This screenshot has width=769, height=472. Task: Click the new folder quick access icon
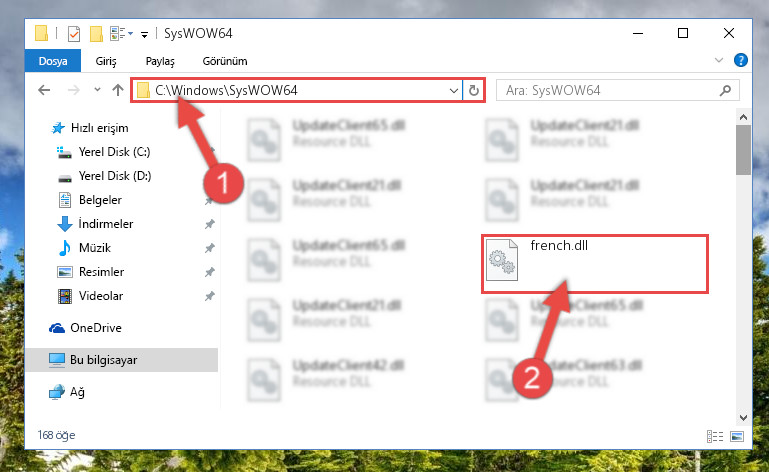point(96,34)
